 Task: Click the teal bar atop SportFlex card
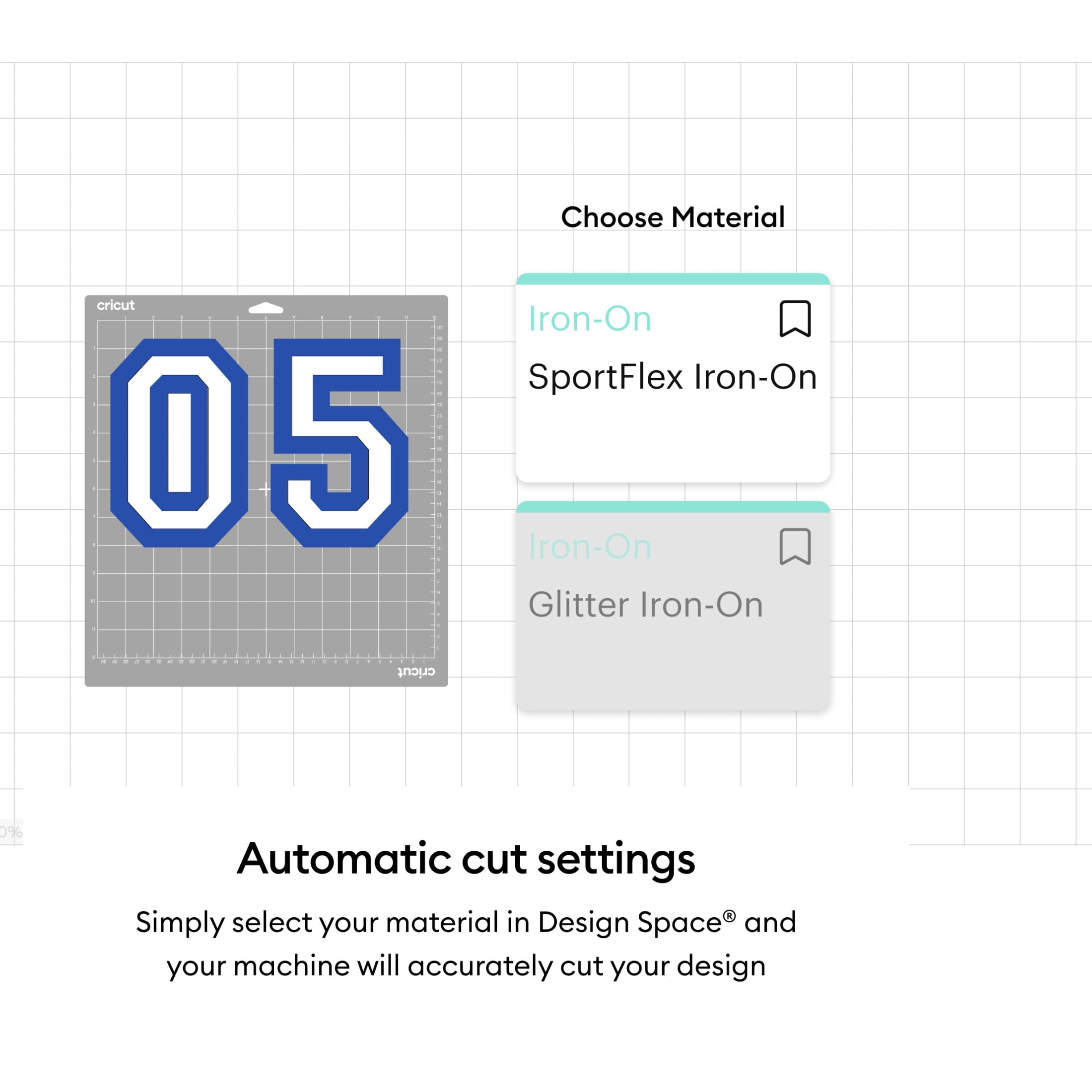point(673,278)
